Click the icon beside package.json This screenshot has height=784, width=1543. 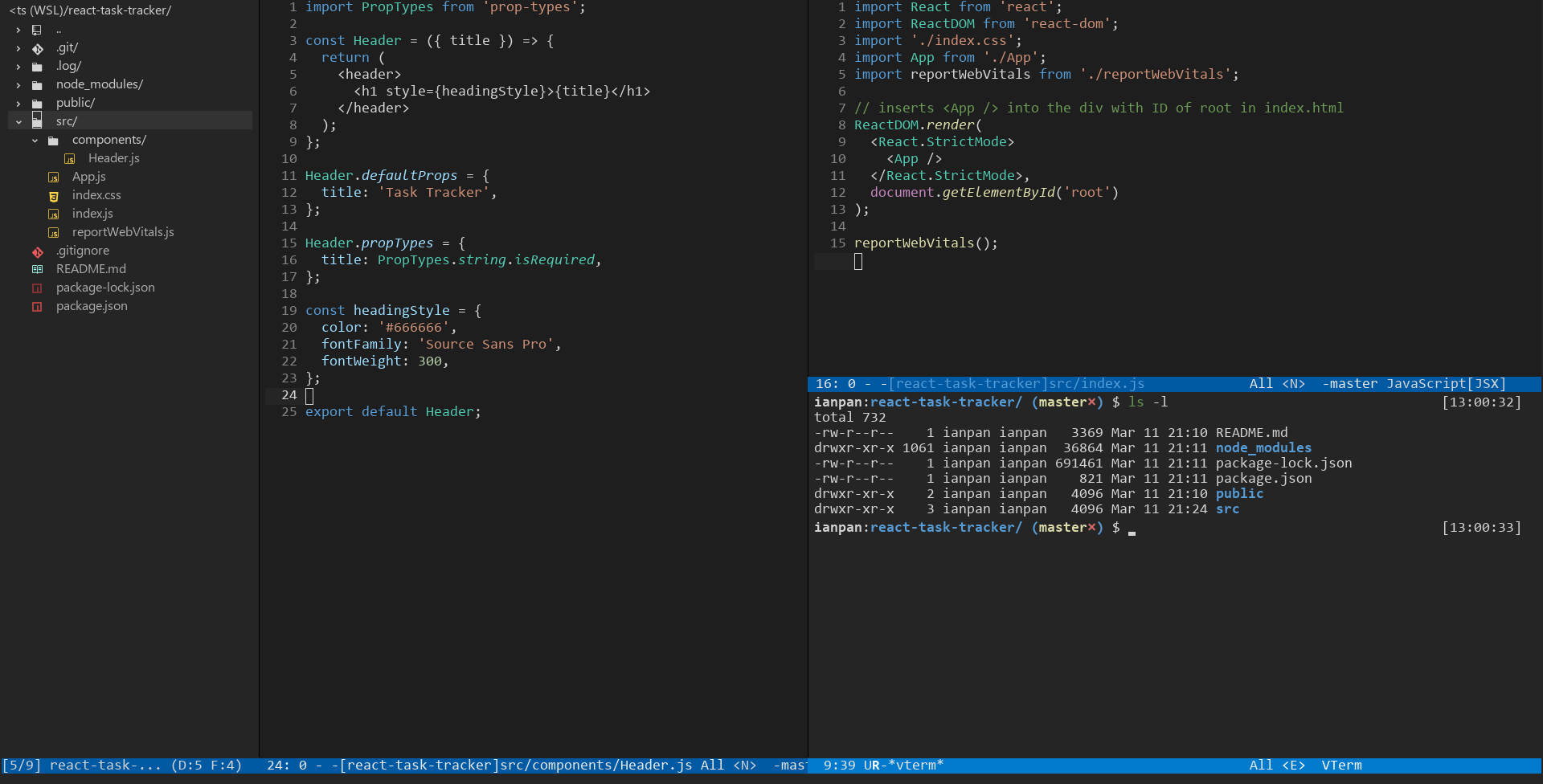coord(37,307)
